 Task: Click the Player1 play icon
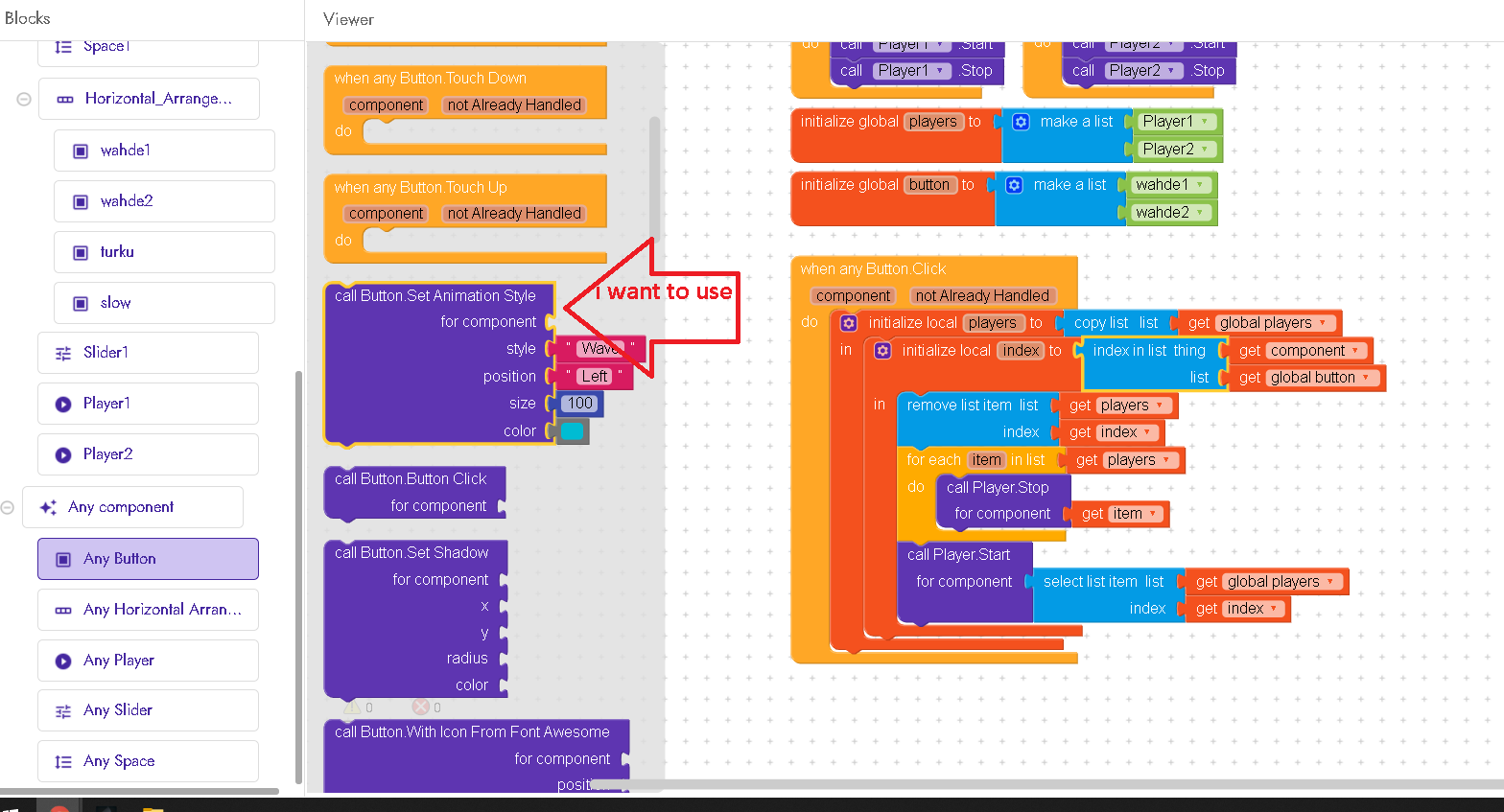click(63, 404)
